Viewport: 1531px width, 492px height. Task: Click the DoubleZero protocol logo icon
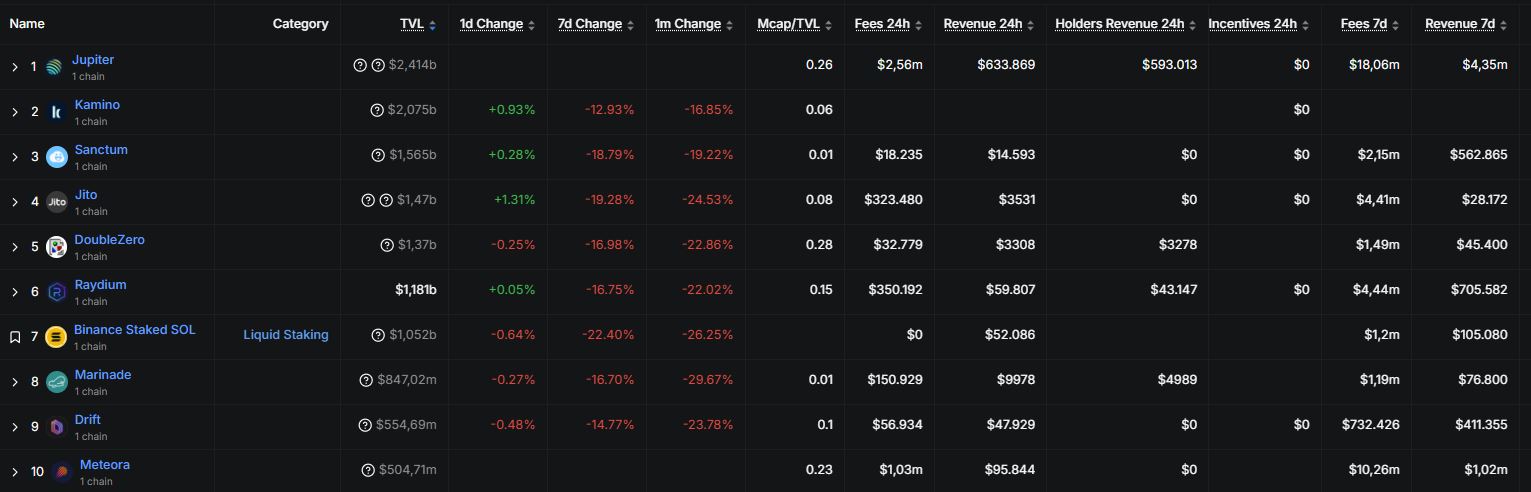point(57,247)
